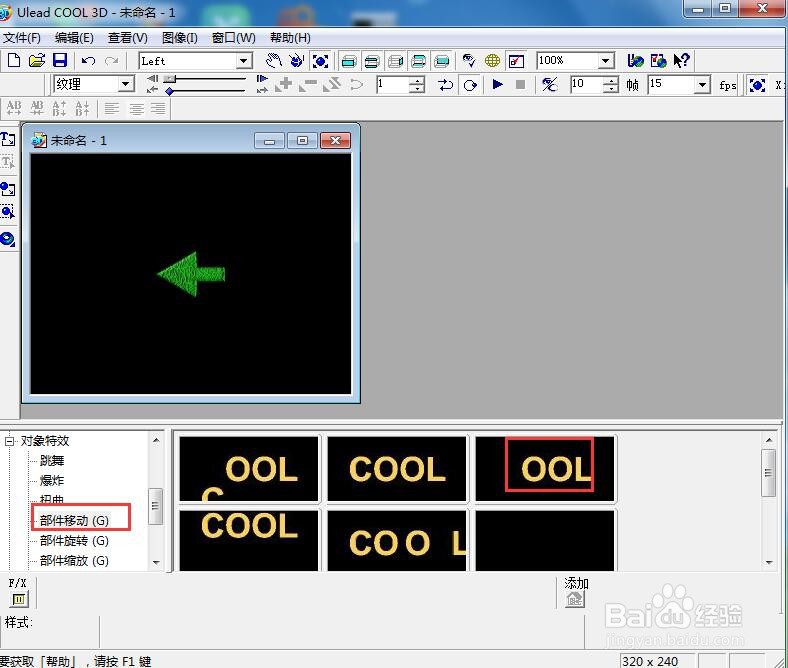788x668 pixels.
Task: Open a file using the folder icon
Action: coord(37,61)
